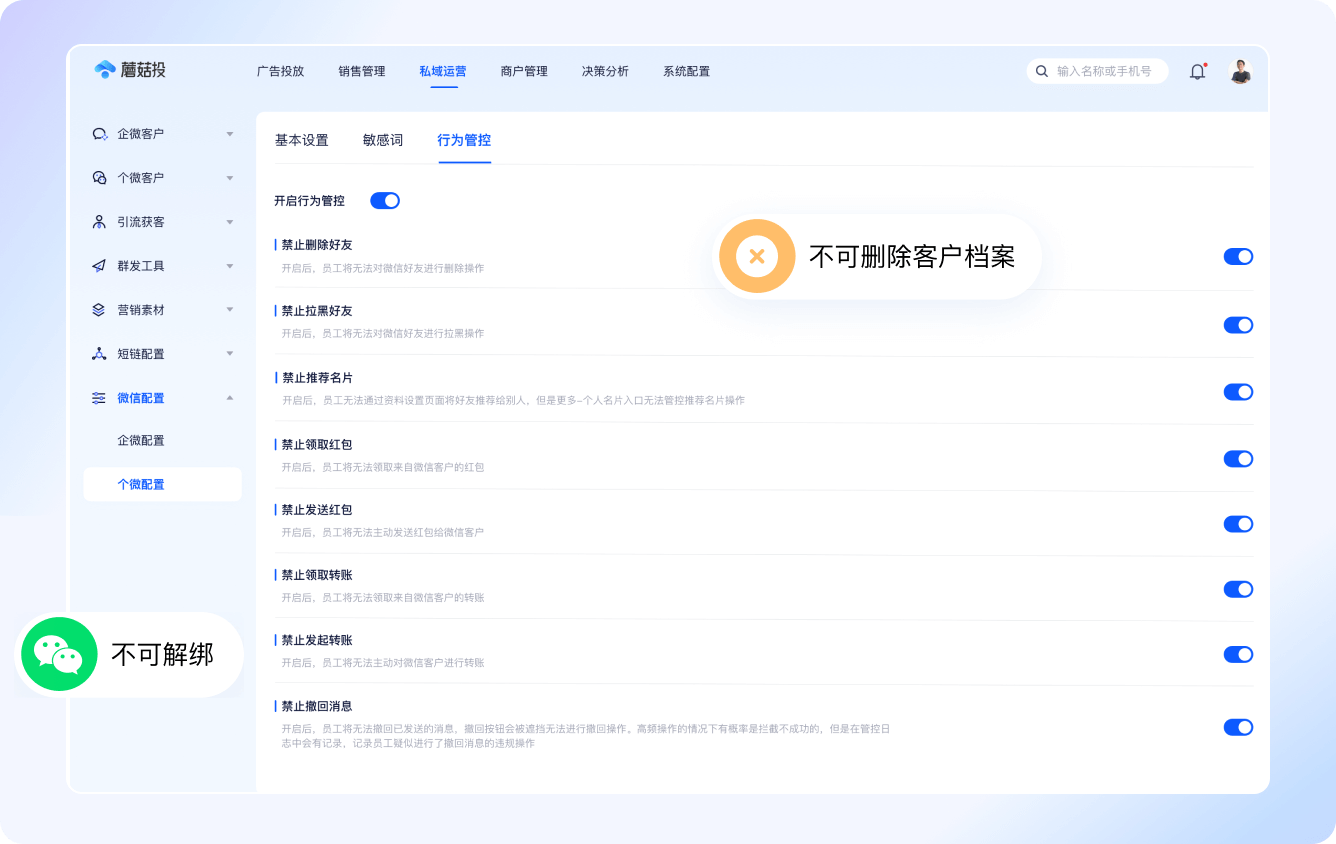The width and height of the screenshot is (1336, 844).
Task: Switch to the 敏感词 tab
Action: (382, 140)
